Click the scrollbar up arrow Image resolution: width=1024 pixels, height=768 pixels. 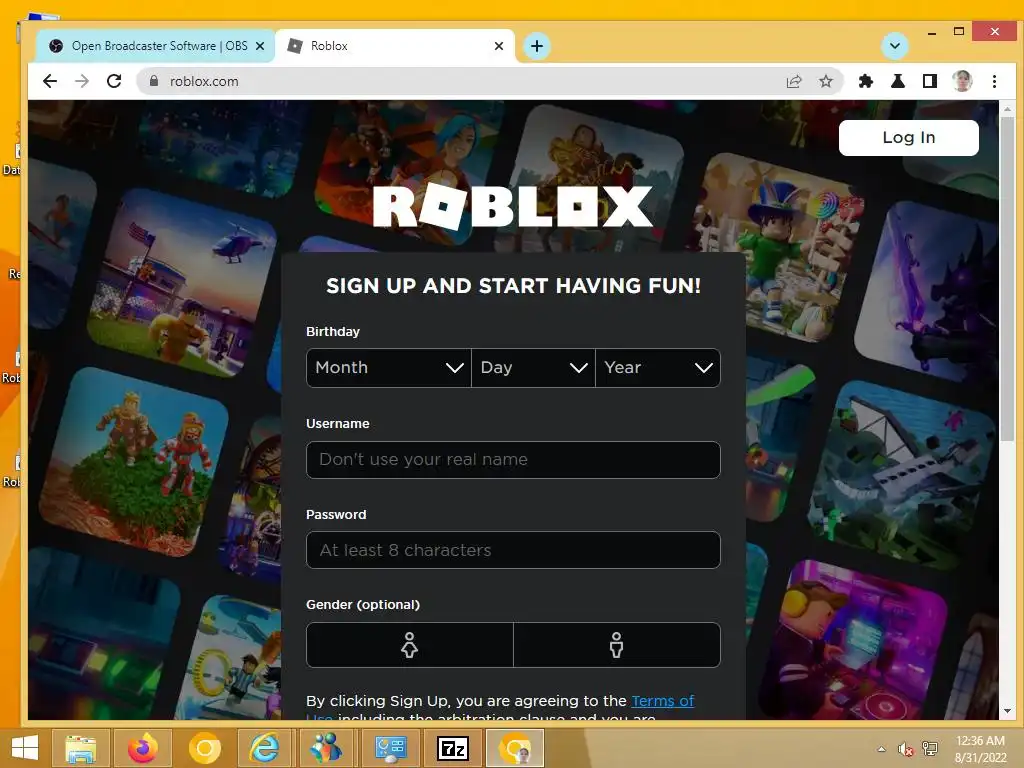point(1007,108)
